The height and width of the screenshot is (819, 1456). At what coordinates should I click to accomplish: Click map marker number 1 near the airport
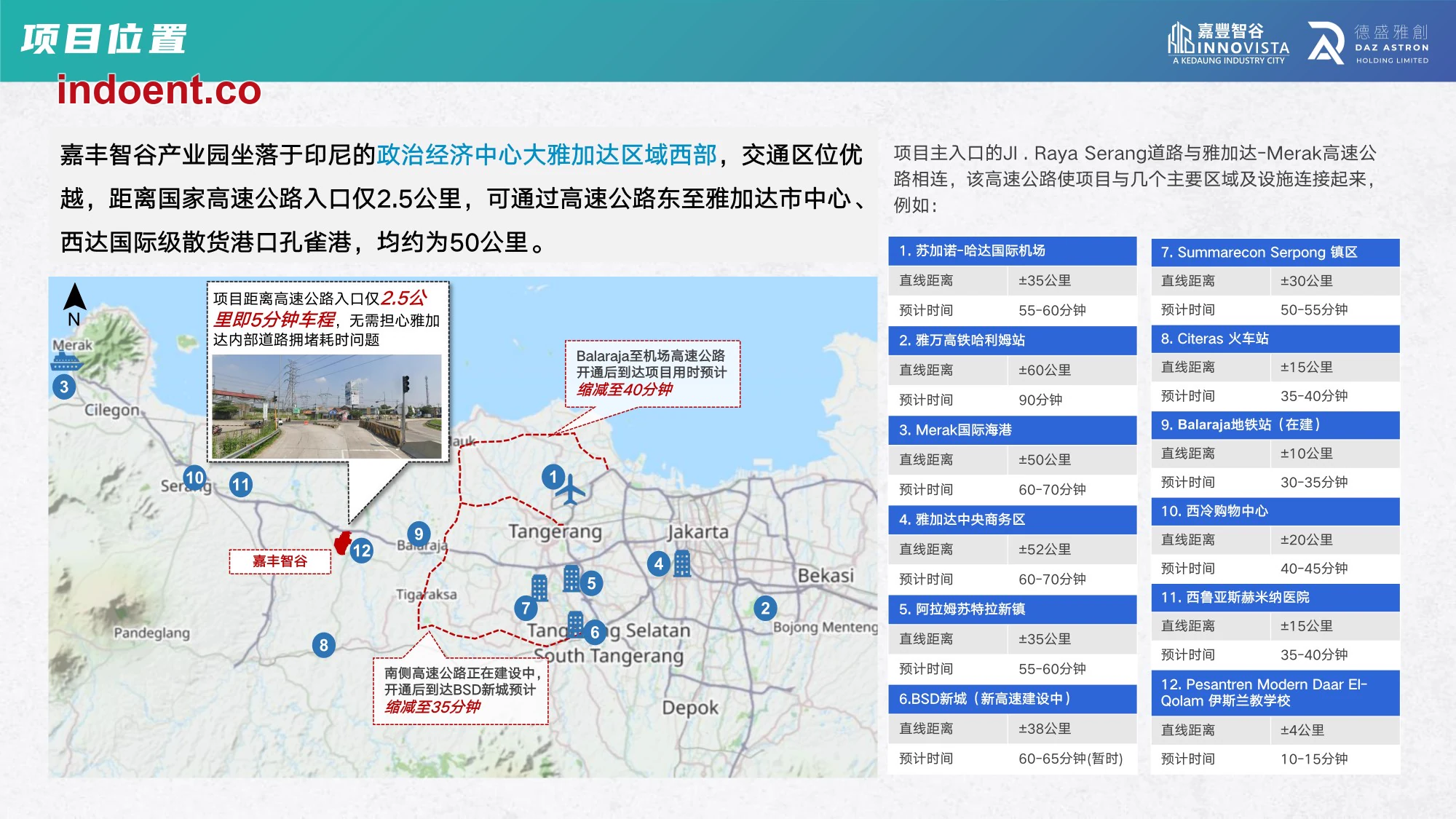tap(553, 477)
